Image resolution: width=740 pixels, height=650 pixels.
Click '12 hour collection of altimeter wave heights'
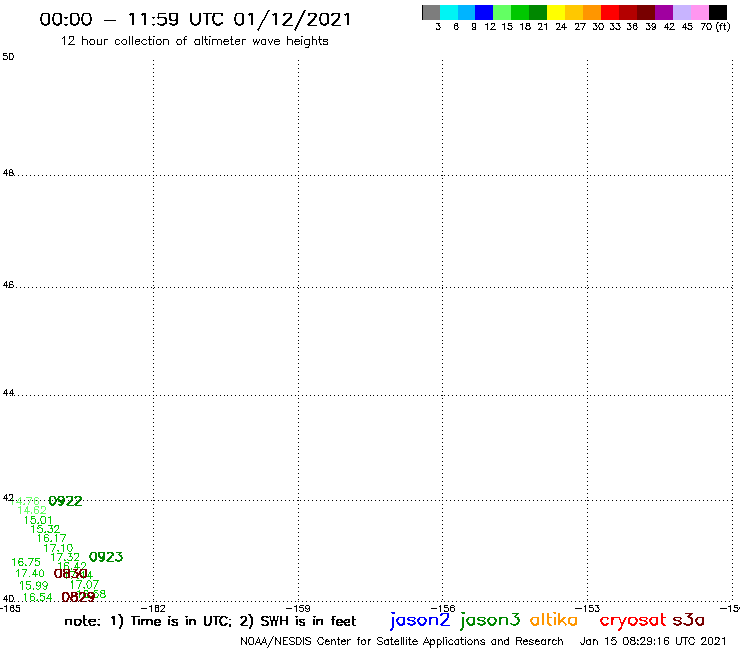pos(194,41)
